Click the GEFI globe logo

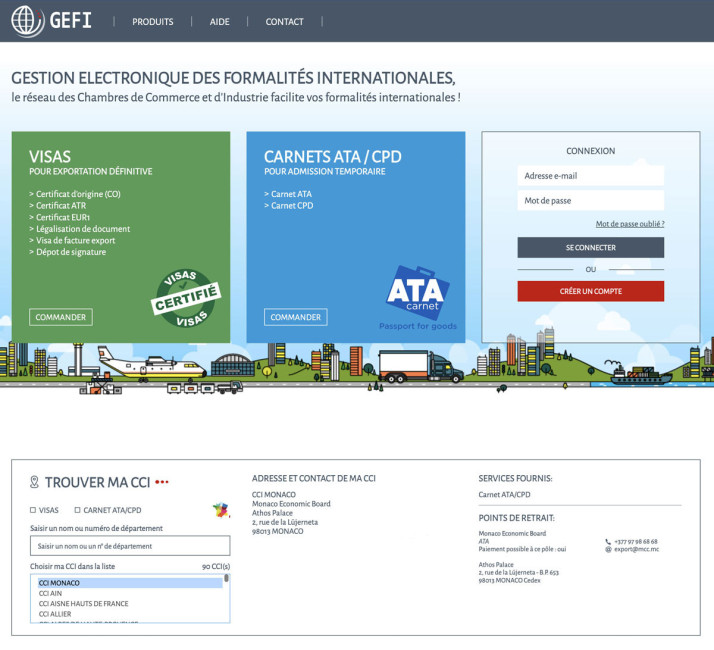pos(27,20)
